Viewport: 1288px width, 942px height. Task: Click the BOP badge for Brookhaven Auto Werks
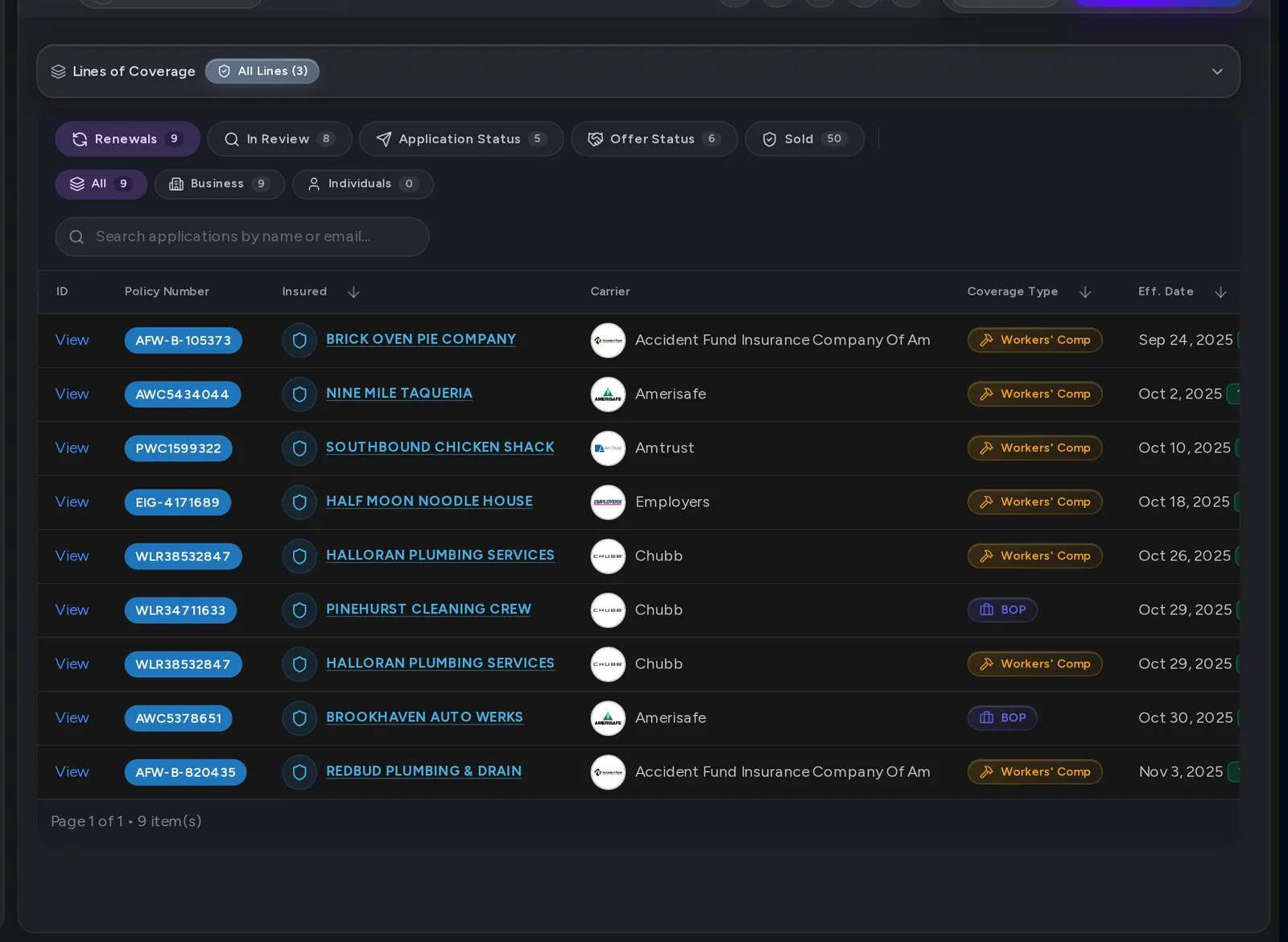click(x=1002, y=718)
